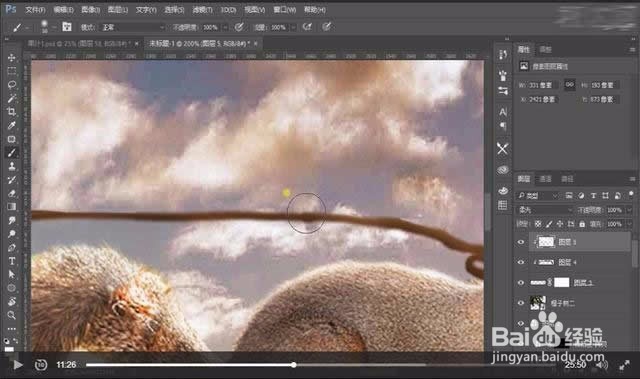Select the Dodge tool
Screen dimensions: 640x379
[x=11, y=234]
